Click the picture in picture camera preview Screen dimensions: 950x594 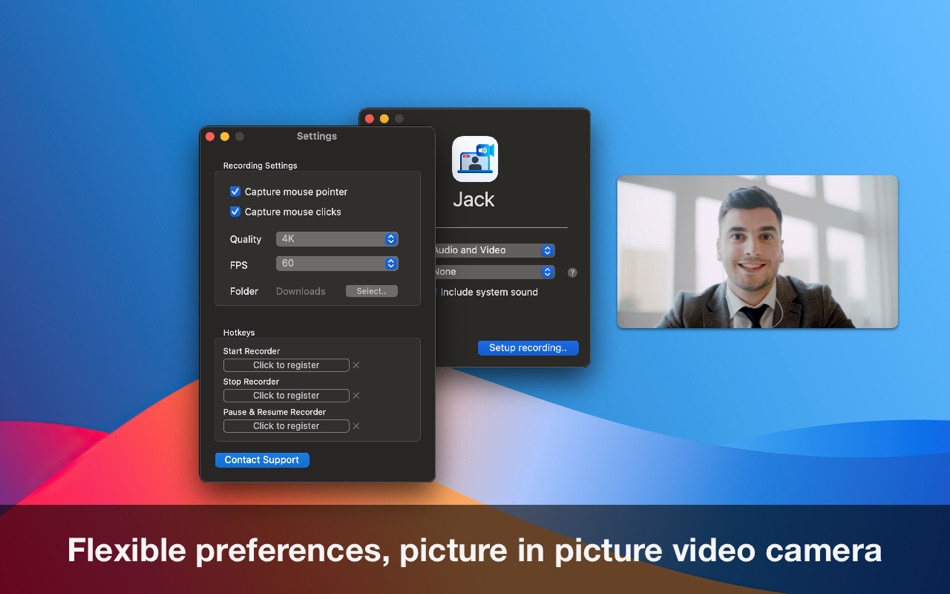(757, 252)
